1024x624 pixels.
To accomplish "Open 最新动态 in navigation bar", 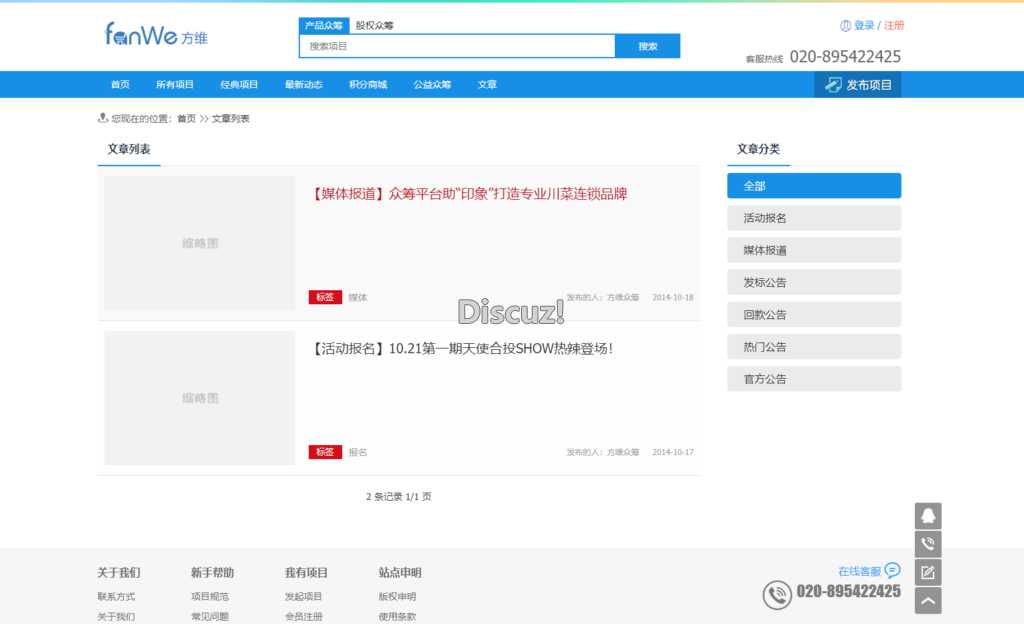I will click(x=304, y=84).
